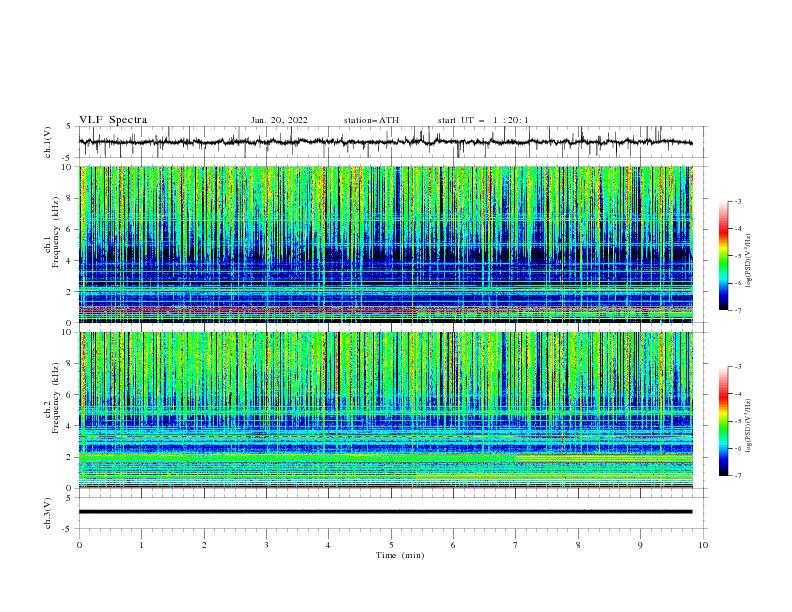Click the "VLF Spectra" plot title
Viewport: 792px width, 612px height.
[x=113, y=120]
